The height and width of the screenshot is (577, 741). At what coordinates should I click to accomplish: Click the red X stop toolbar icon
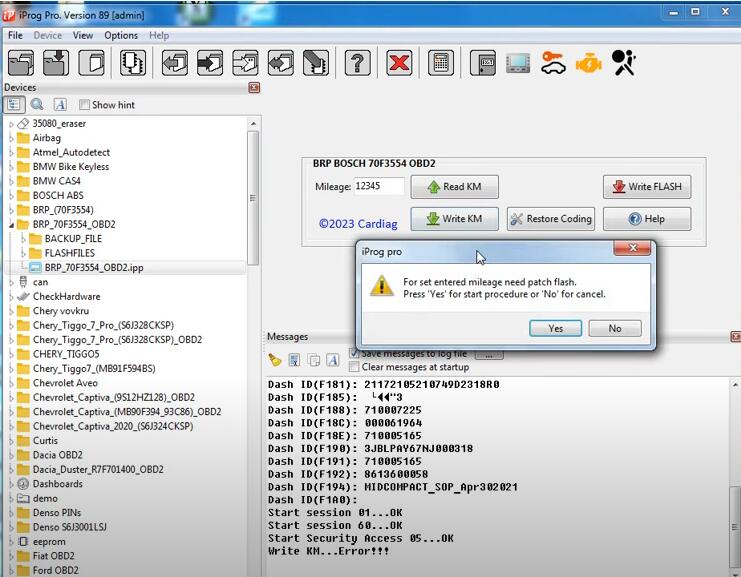pos(399,62)
